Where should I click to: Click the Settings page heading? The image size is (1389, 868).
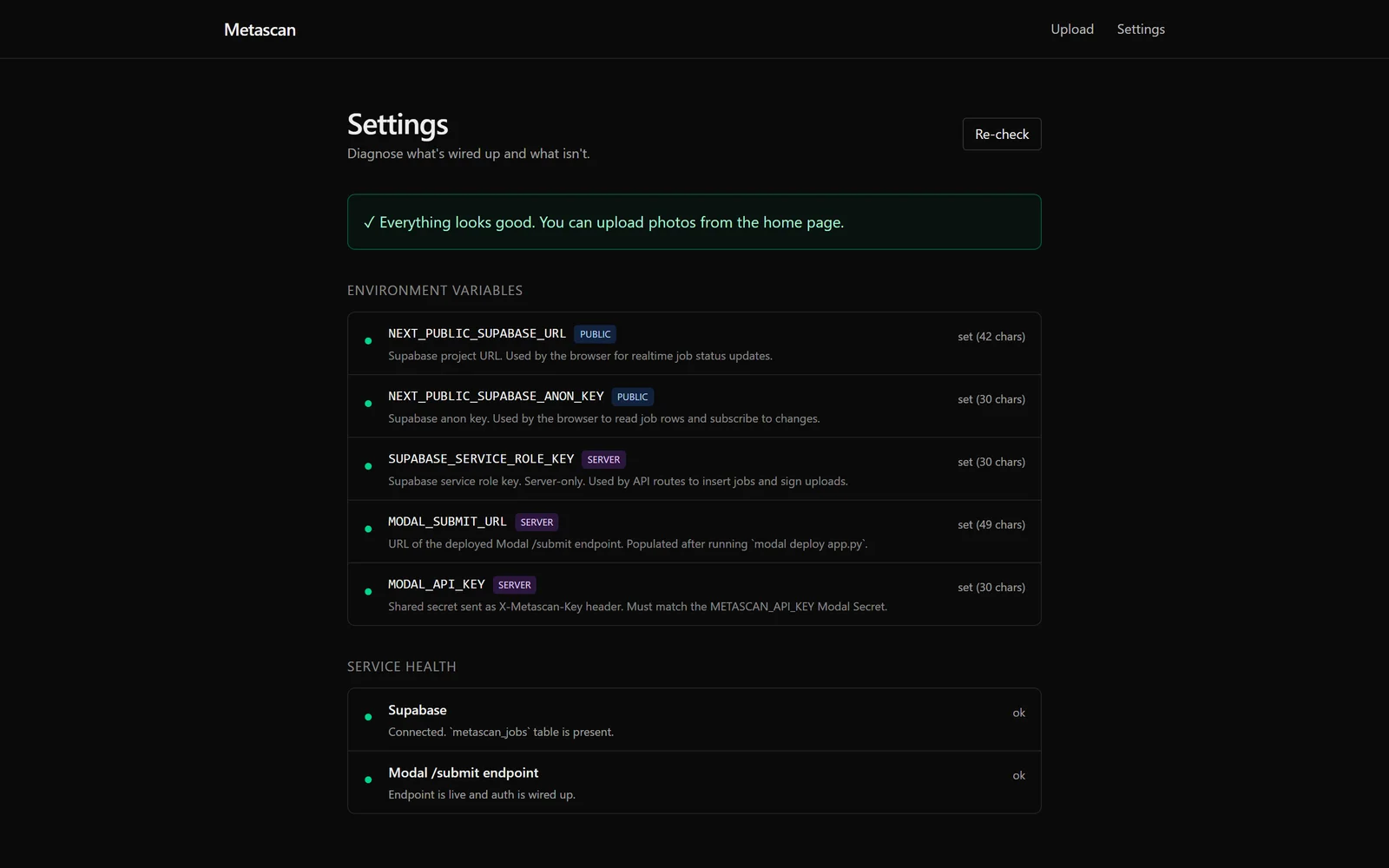pos(398,124)
